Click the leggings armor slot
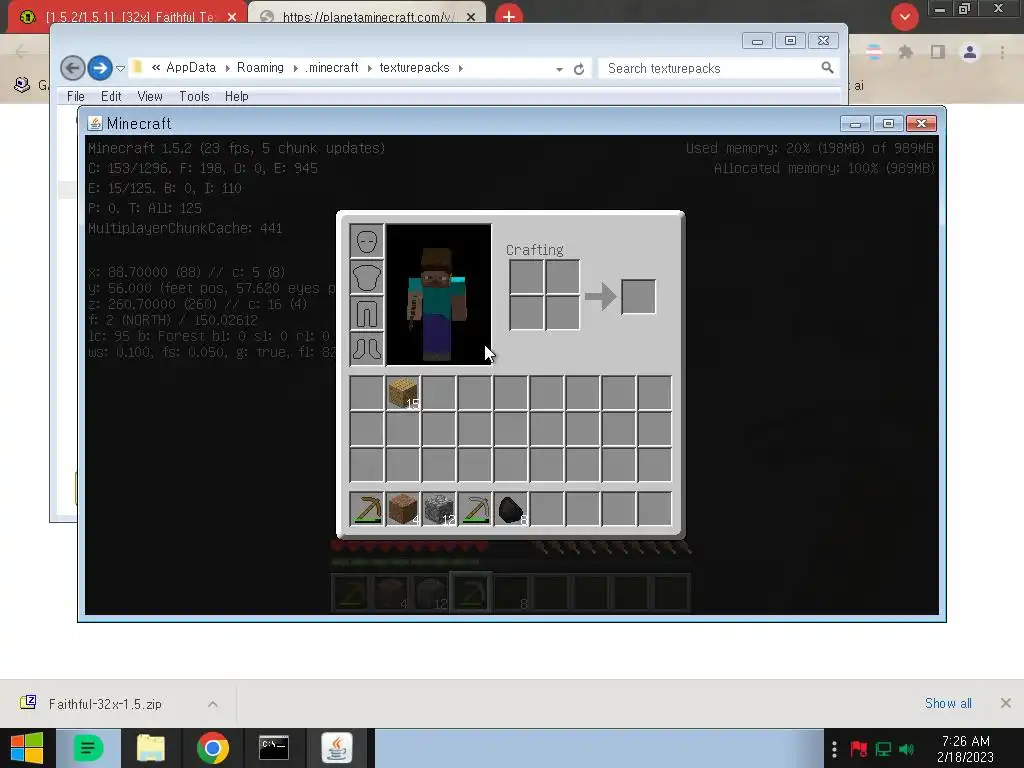This screenshot has width=1024, height=768. pos(366,313)
